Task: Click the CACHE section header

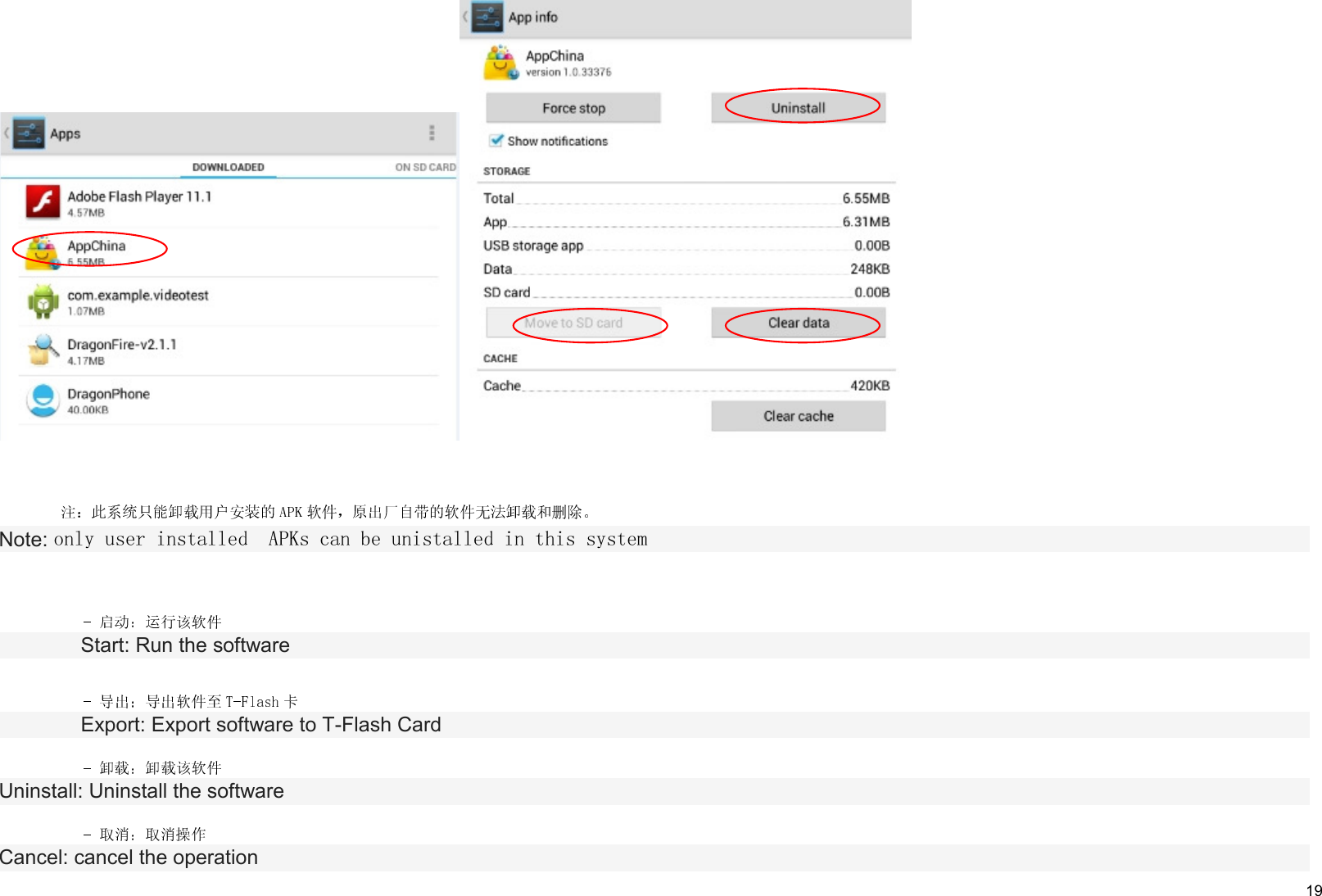Action: click(x=500, y=359)
